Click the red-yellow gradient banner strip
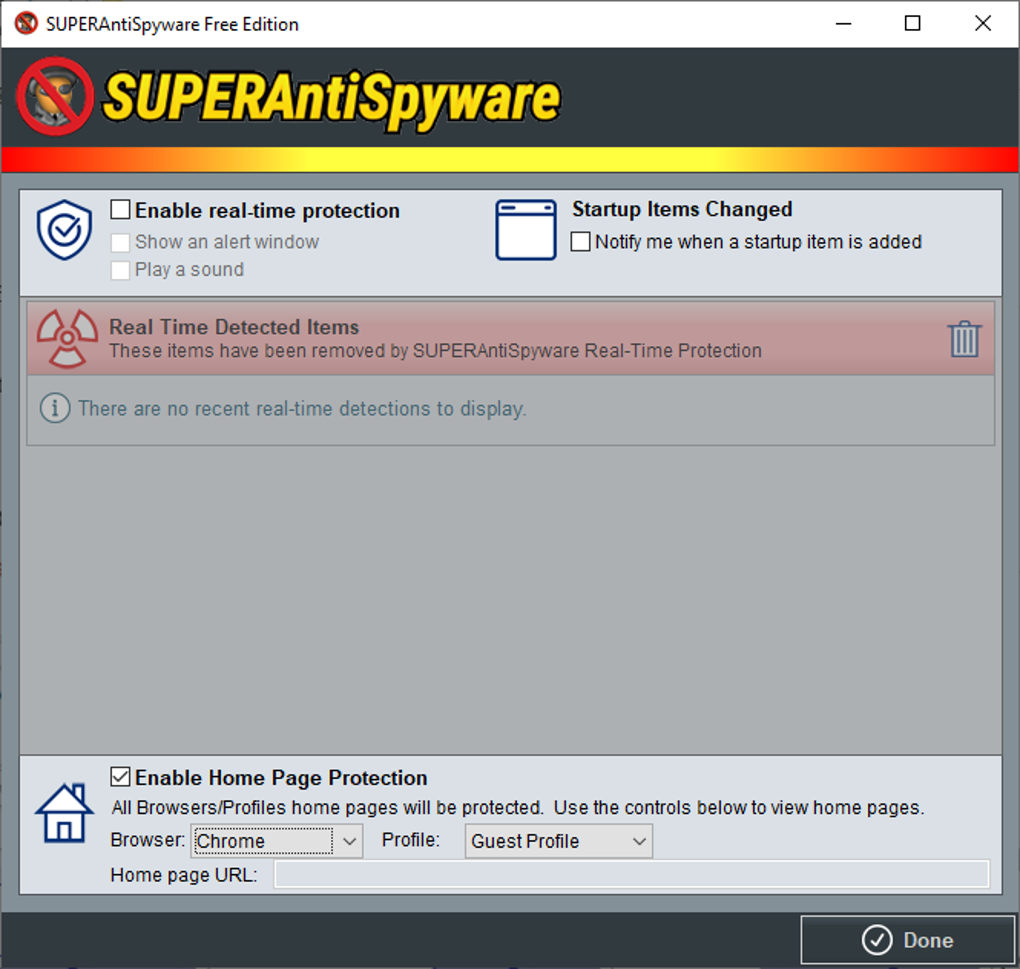Screen dimensions: 1020x969 tap(510, 160)
